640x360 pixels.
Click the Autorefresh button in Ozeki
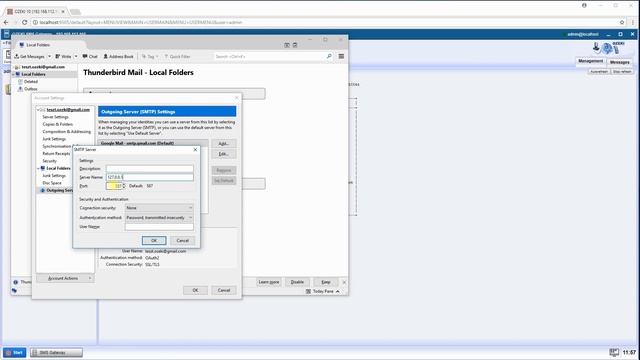tap(599, 71)
